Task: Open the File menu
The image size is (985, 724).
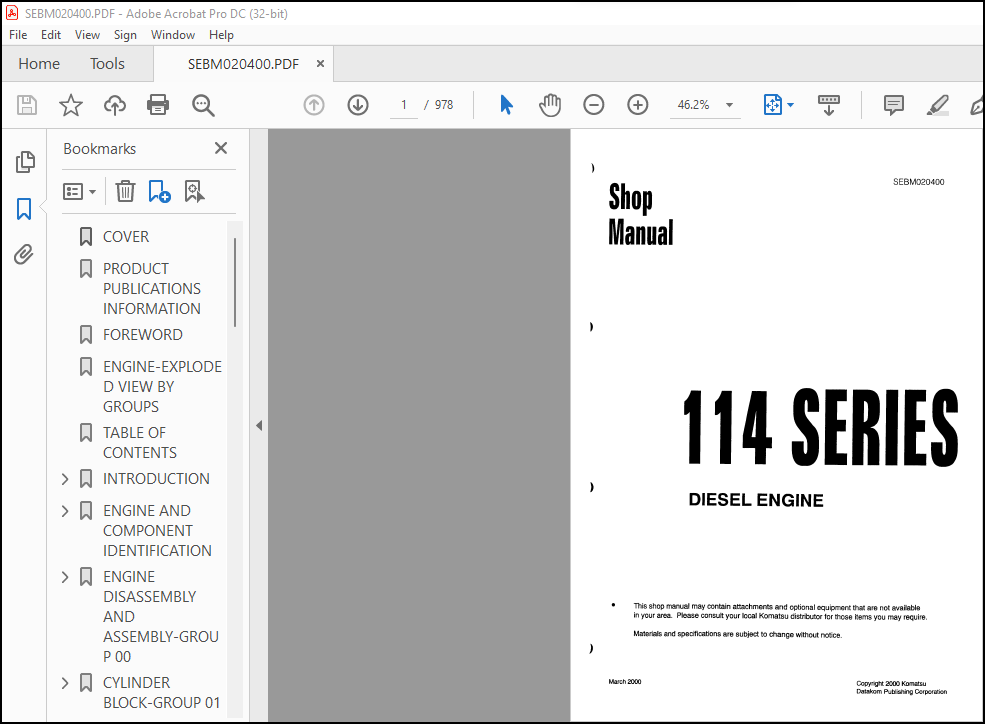Action: (18, 35)
